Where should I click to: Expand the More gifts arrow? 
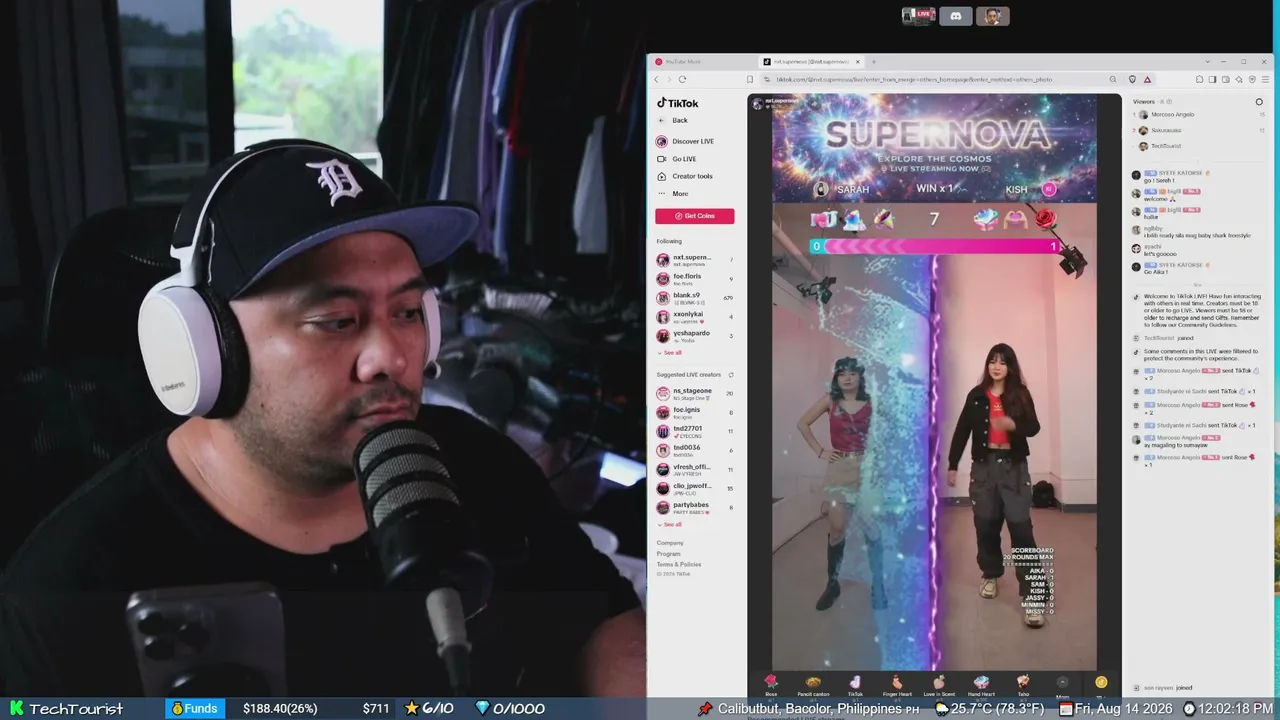pyautogui.click(x=1062, y=684)
